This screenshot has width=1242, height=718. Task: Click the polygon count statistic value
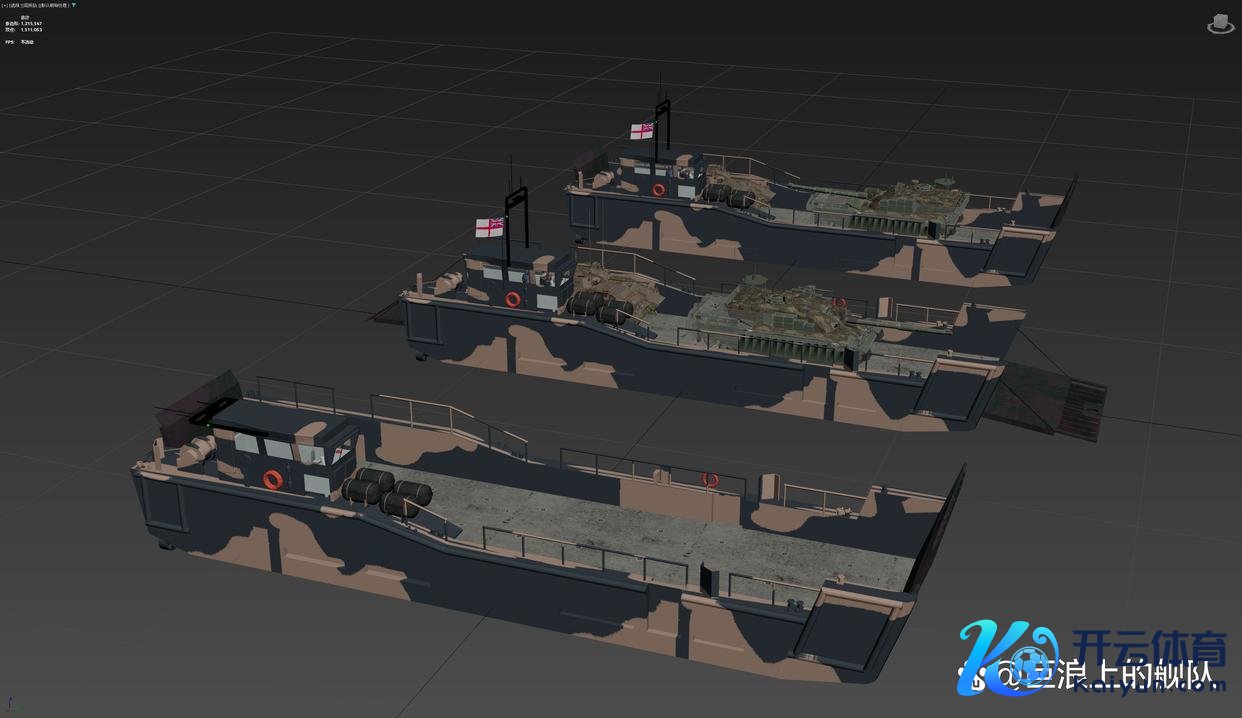pyautogui.click(x=31, y=23)
